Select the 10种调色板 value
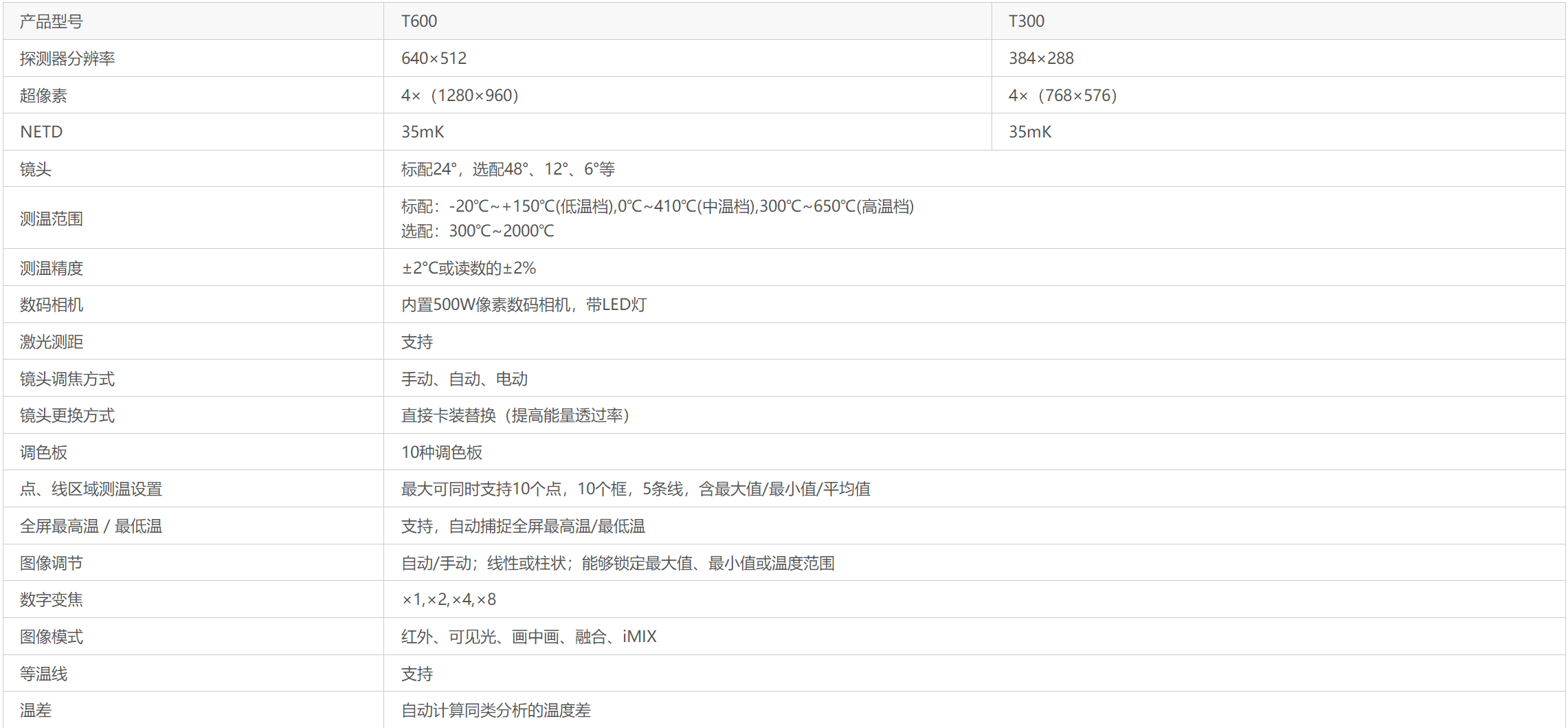The height and width of the screenshot is (728, 1568). point(442,452)
